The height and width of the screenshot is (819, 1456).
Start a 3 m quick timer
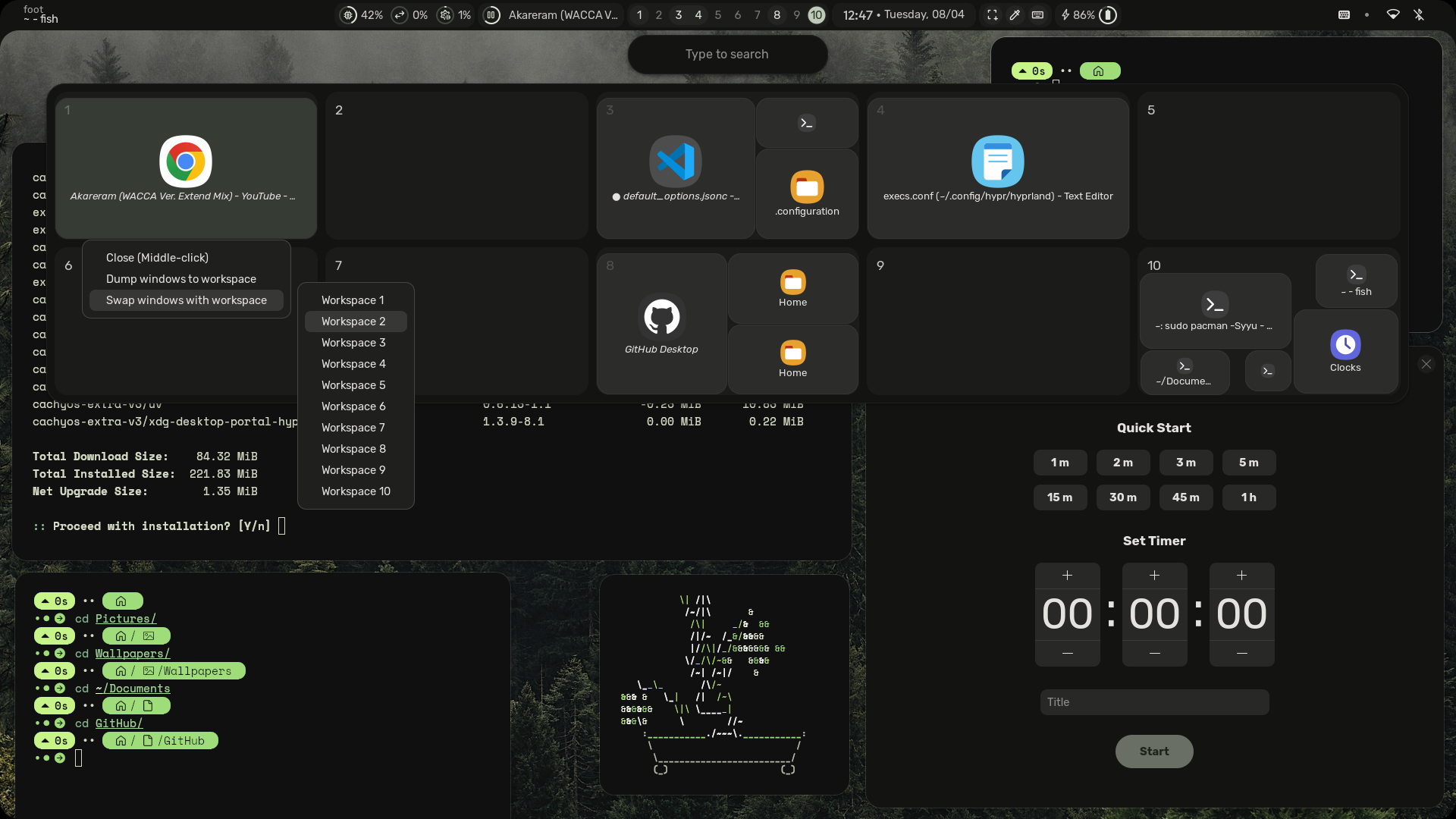(x=1186, y=463)
